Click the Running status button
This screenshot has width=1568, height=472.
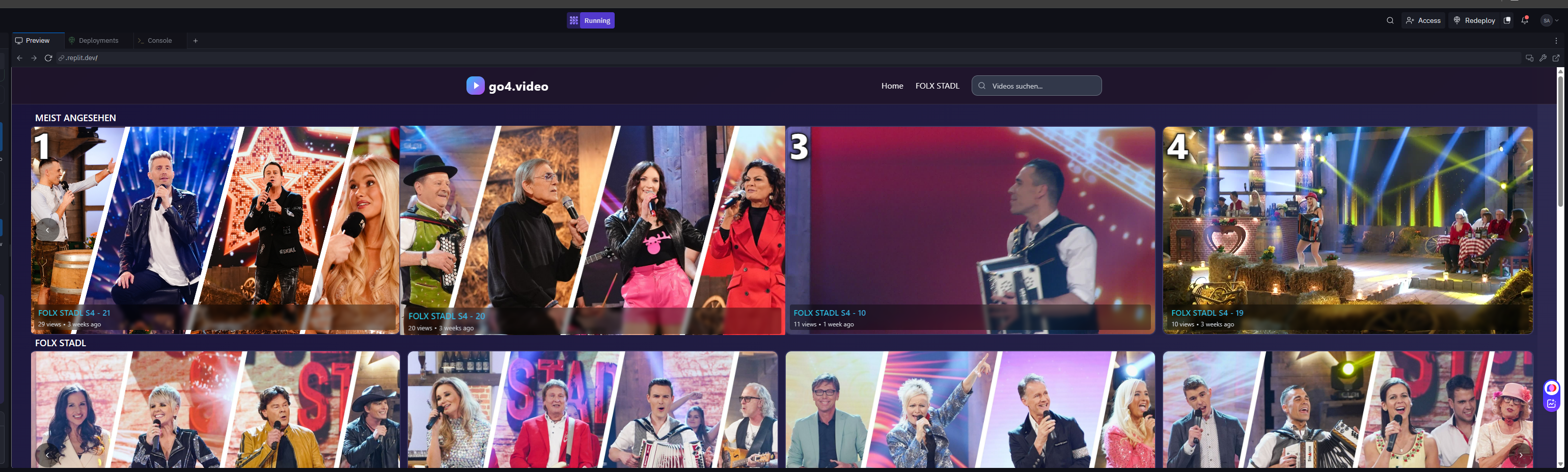pyautogui.click(x=590, y=21)
